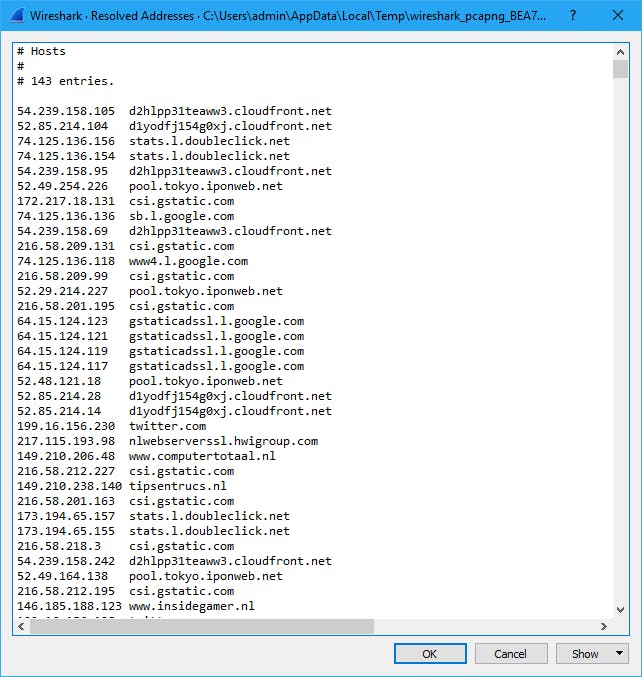Select the 52.85.214.28 cloudfront entry
Image resolution: width=642 pixels, height=677 pixels.
pyautogui.click(x=174, y=396)
